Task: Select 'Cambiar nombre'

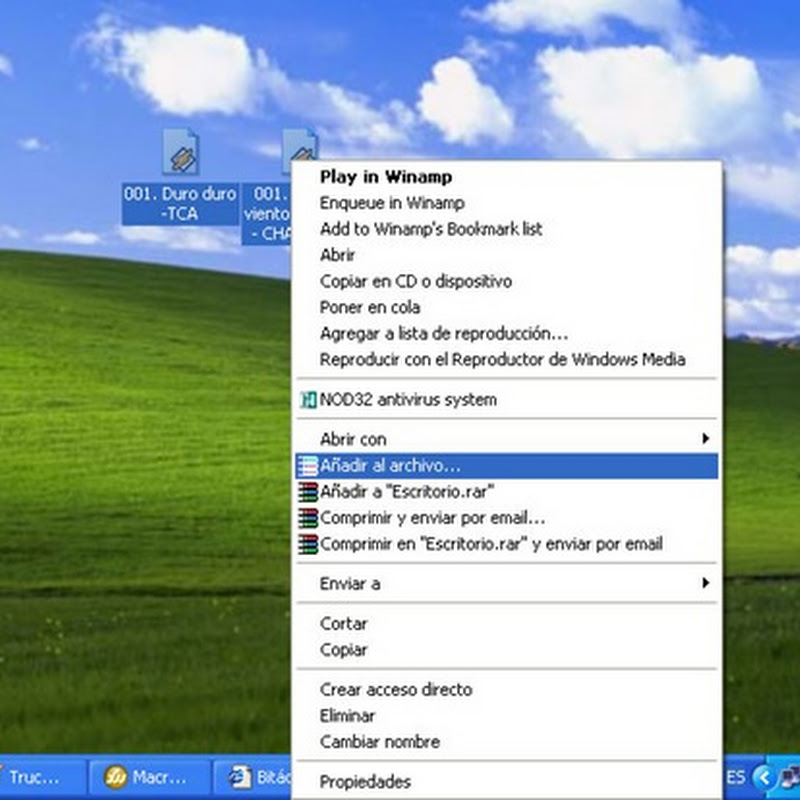Action: [507, 742]
